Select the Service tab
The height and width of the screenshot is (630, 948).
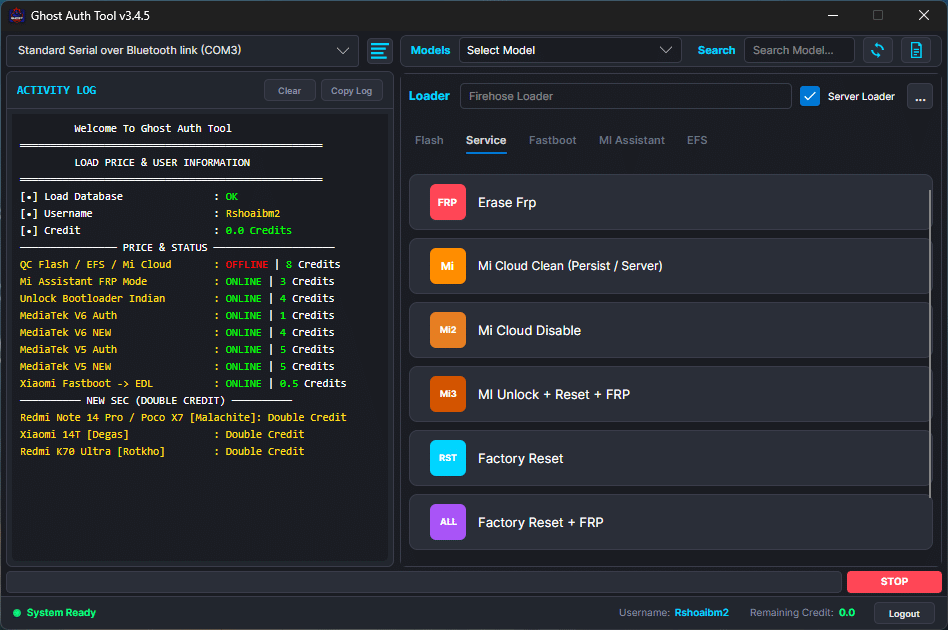click(x=485, y=140)
